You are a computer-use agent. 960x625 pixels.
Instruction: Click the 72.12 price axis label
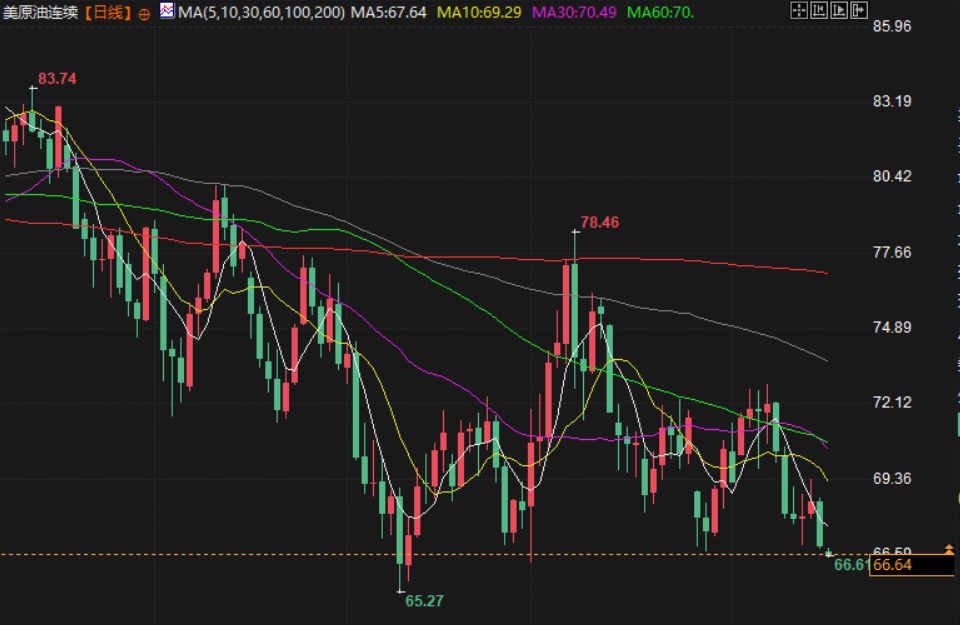pos(891,402)
